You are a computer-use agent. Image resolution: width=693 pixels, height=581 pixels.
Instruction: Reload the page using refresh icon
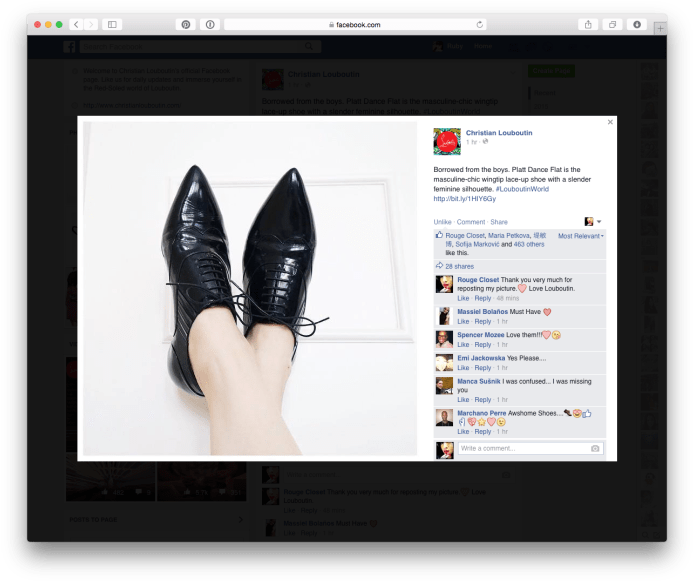480,24
